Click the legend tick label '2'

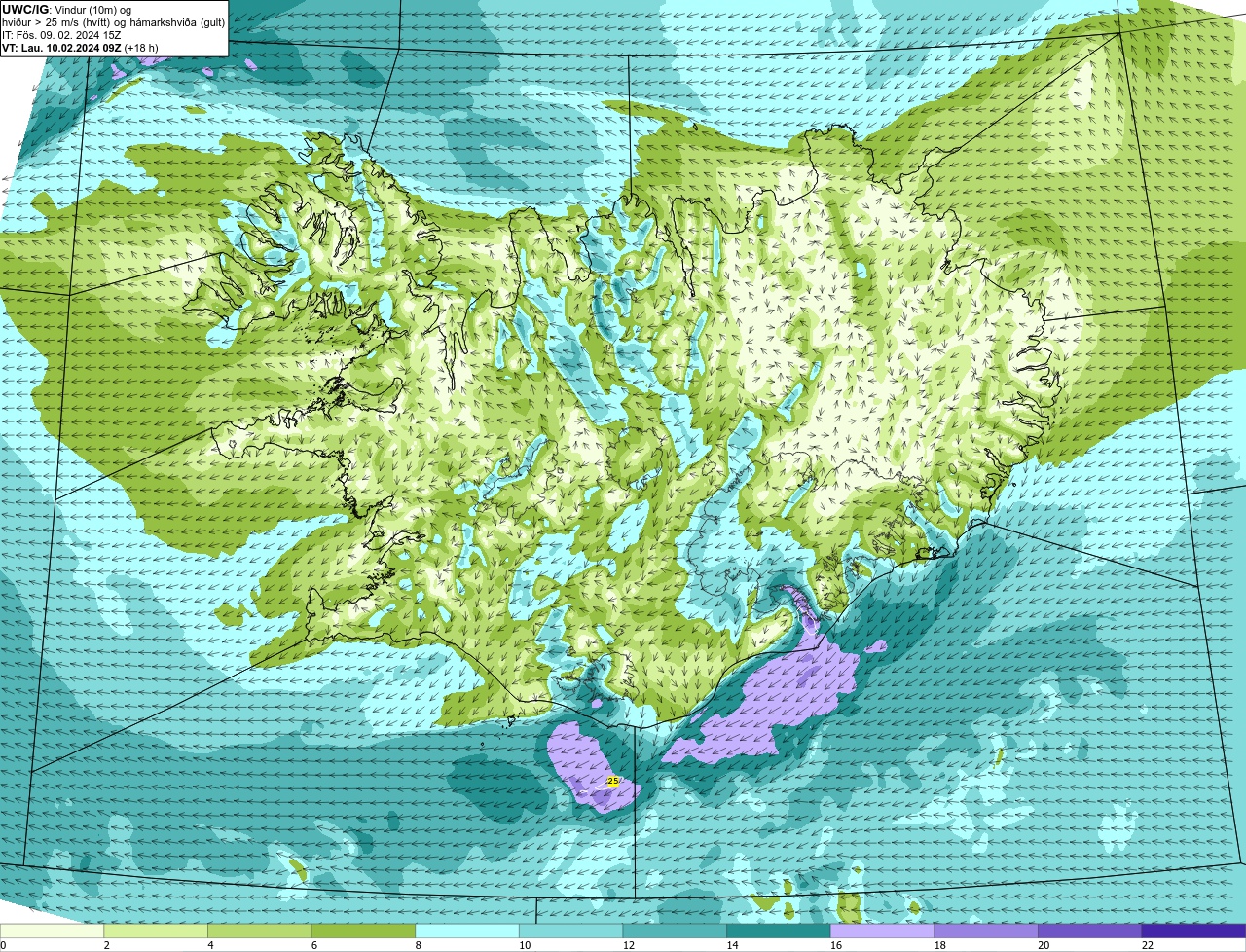[x=106, y=945]
